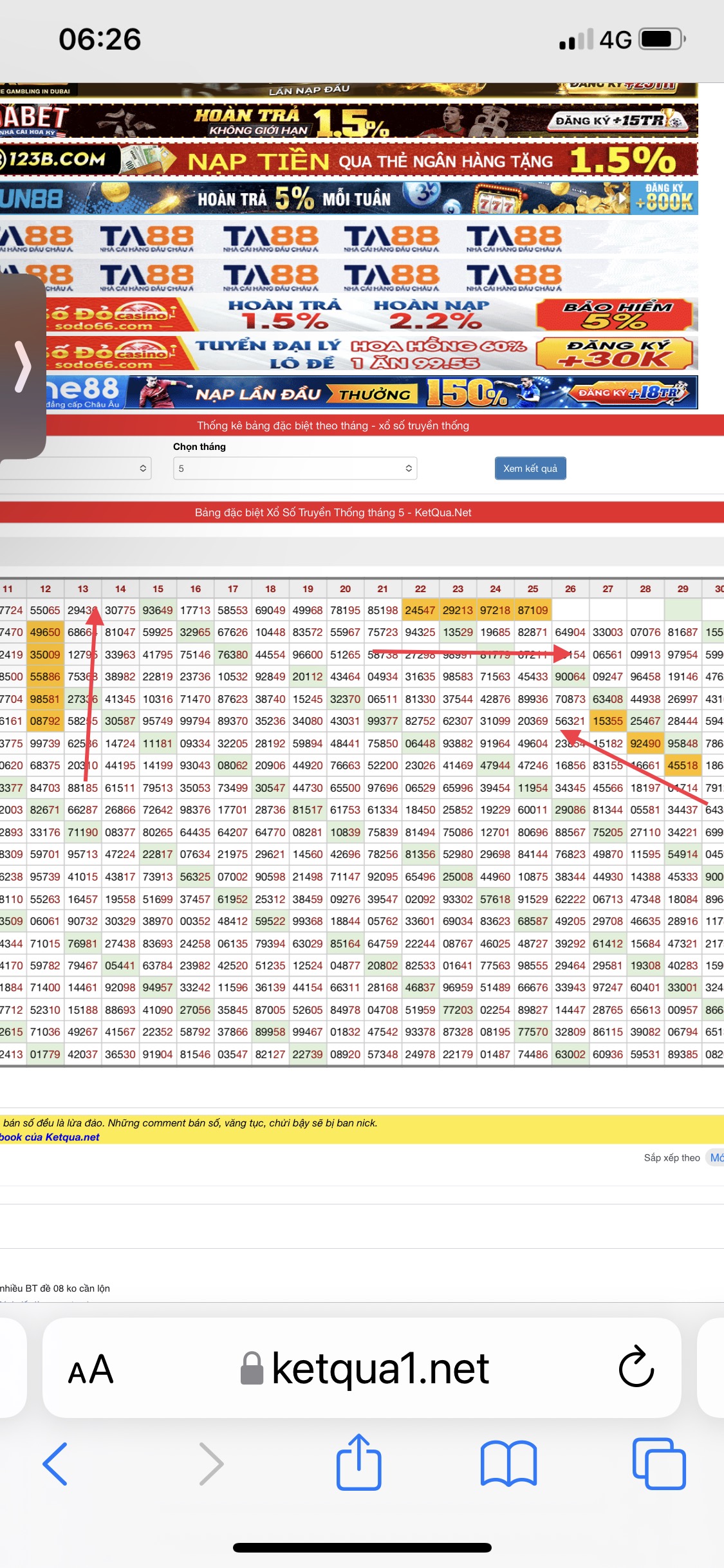This screenshot has width=724, height=1568.
Task: Click comment text nhiều BT đề 08
Action: click(55, 1288)
